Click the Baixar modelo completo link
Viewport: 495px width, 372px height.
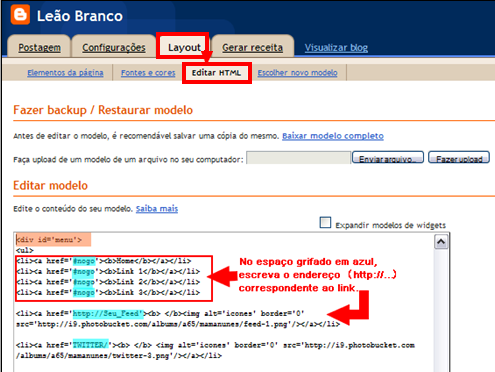click(333, 136)
